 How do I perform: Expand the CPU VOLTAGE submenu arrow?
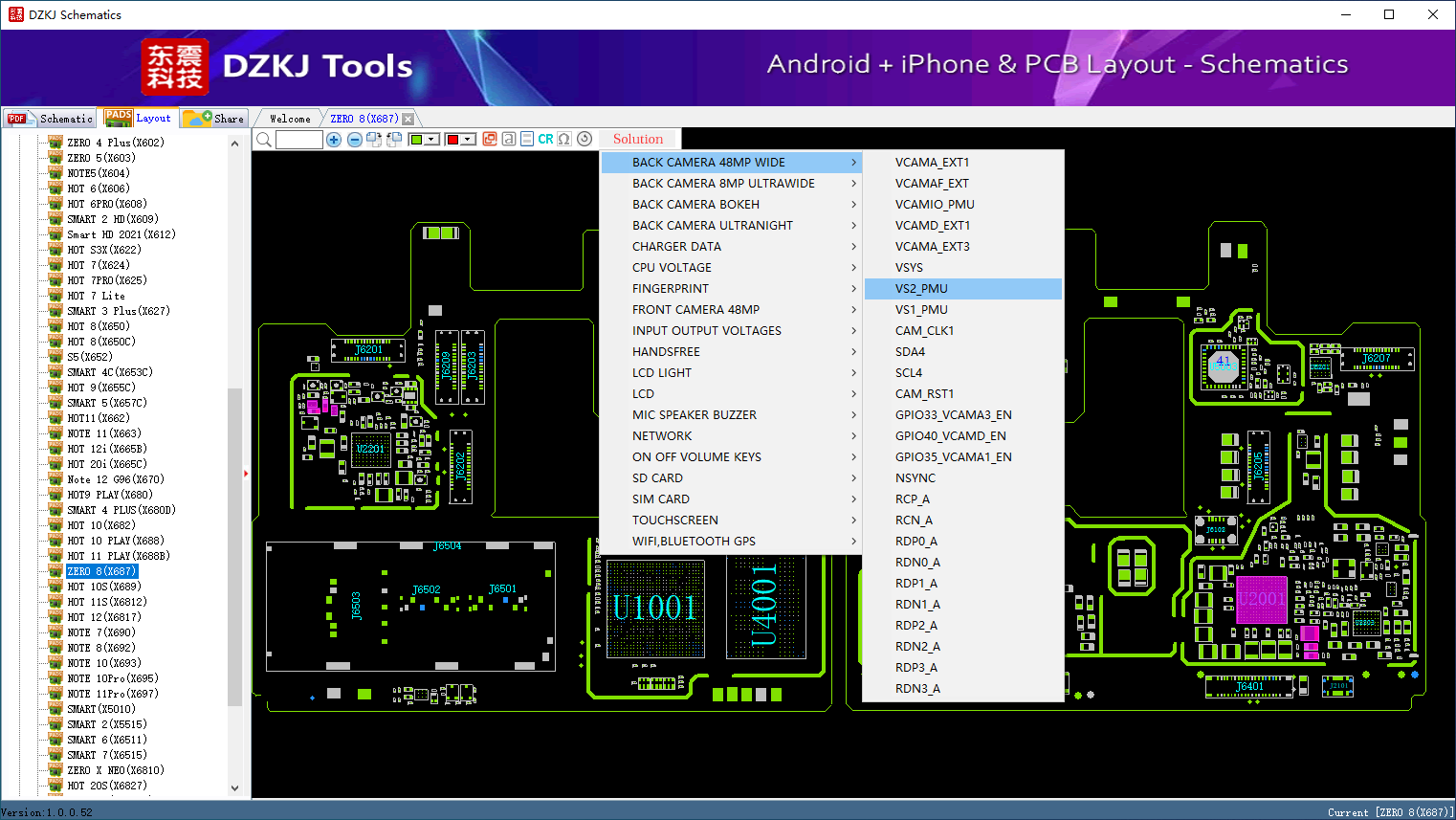coord(853,268)
